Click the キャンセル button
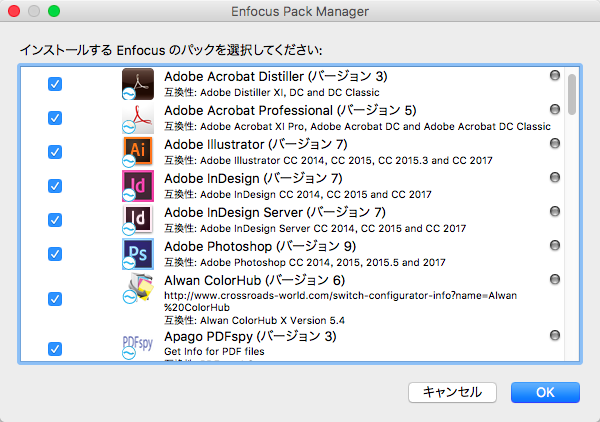The width and height of the screenshot is (600, 422). point(452,393)
